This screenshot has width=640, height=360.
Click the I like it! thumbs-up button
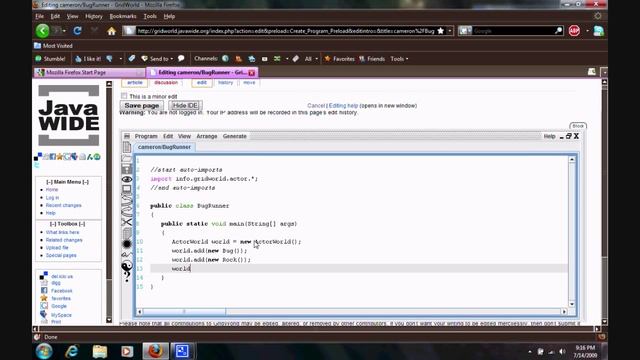coord(88,59)
